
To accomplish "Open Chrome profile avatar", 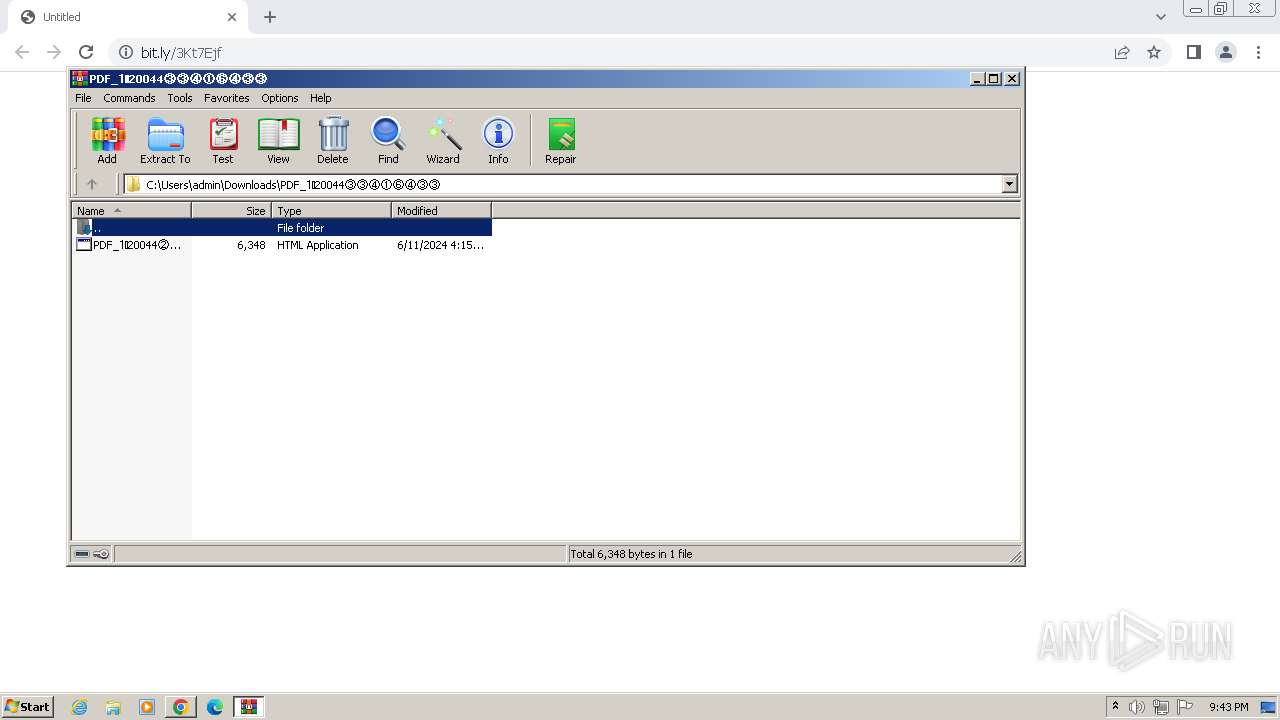I will [x=1226, y=52].
